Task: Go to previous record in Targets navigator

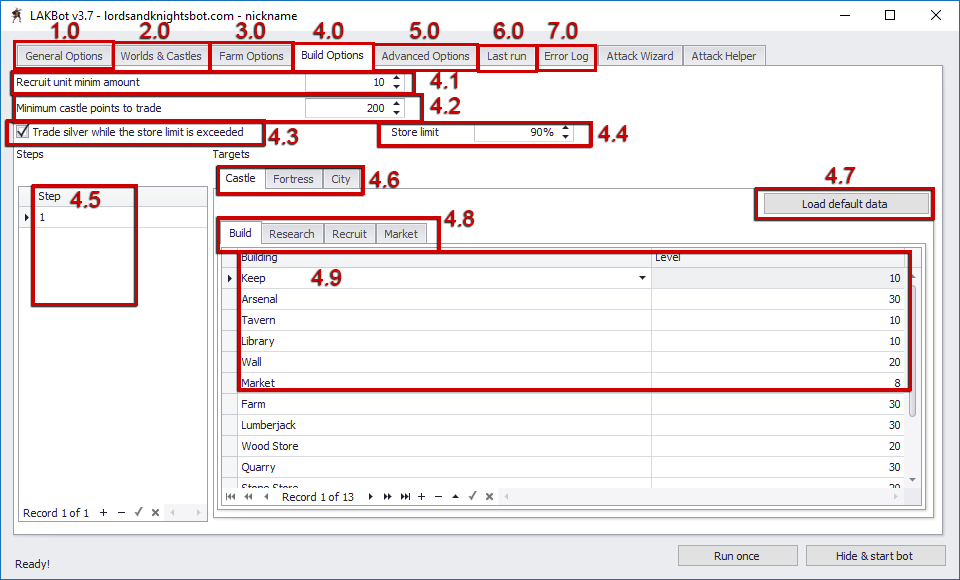Action: pos(266,497)
